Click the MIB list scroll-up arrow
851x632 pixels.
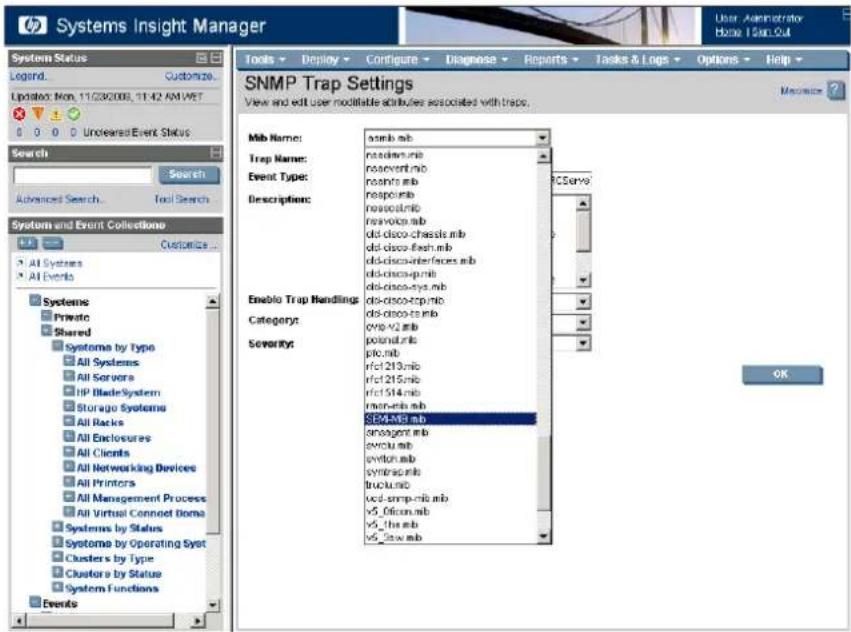544,156
